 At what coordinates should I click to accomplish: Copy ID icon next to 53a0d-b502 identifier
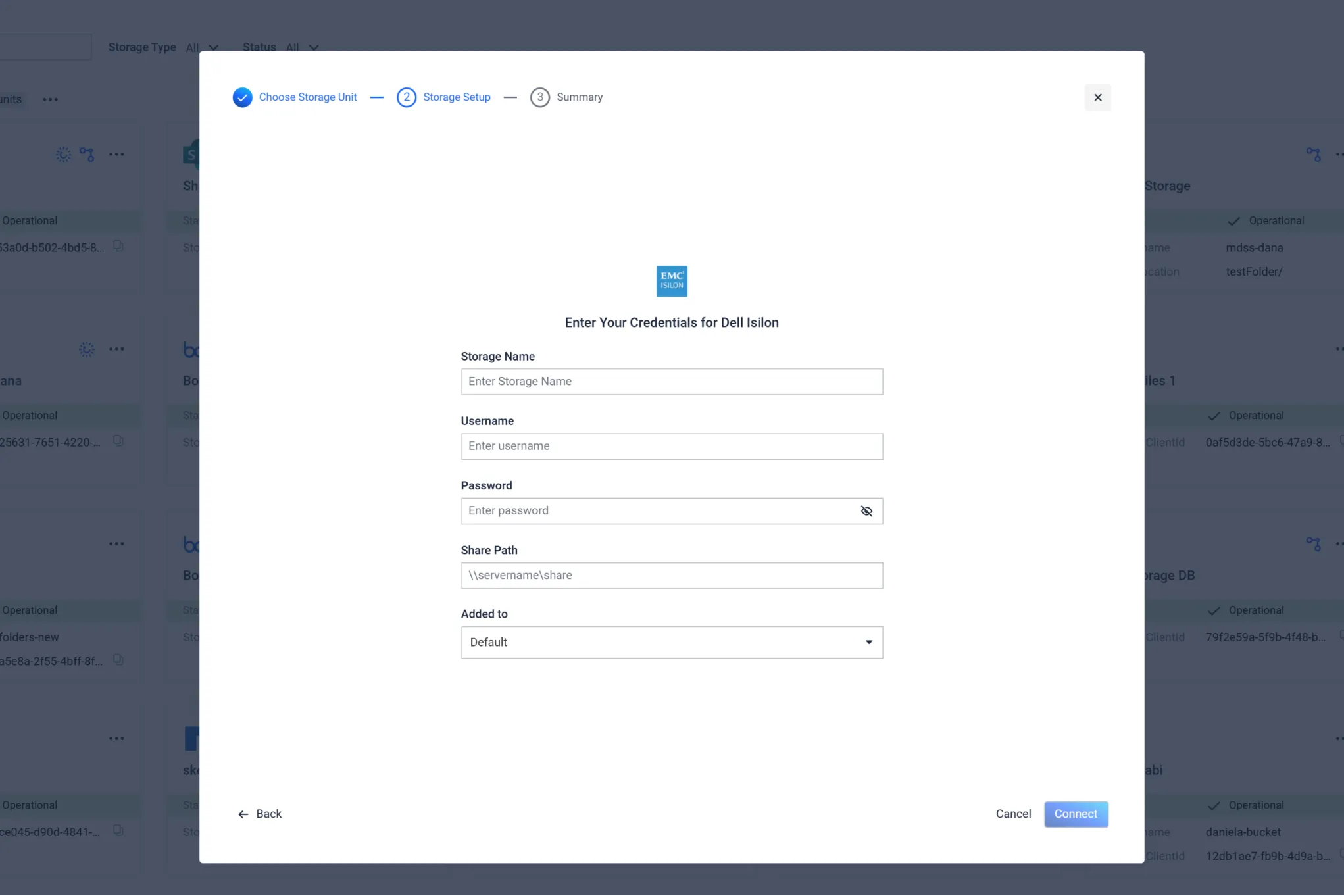click(x=118, y=246)
